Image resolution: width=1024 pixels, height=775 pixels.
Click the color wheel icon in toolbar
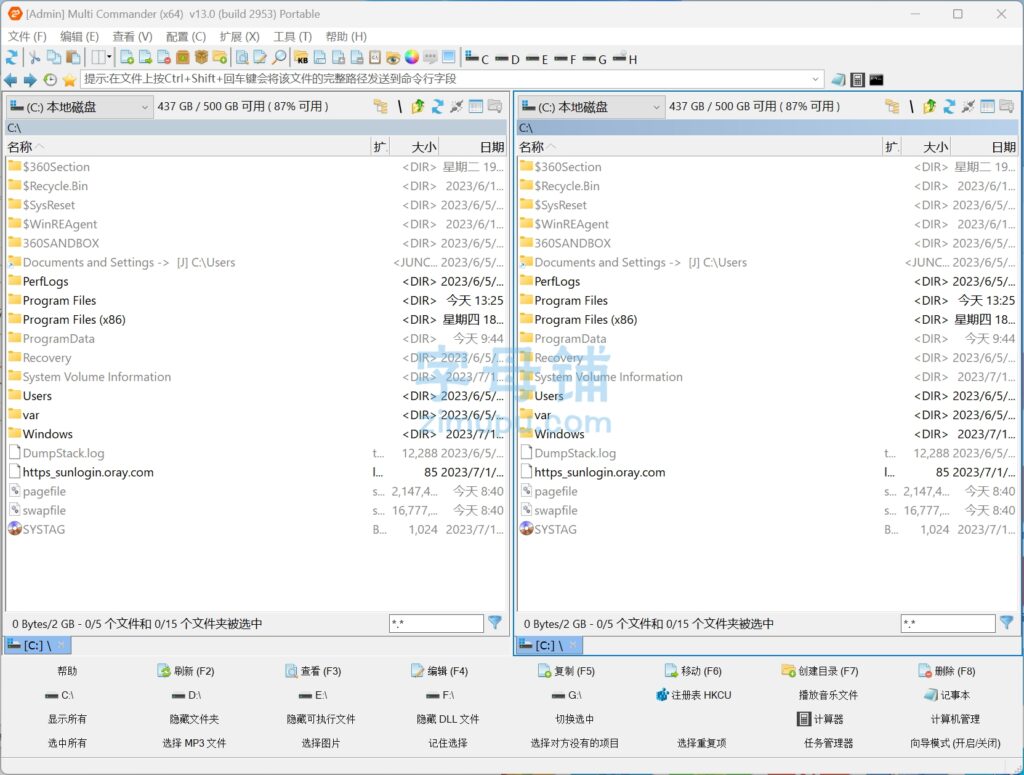pyautogui.click(x=411, y=57)
